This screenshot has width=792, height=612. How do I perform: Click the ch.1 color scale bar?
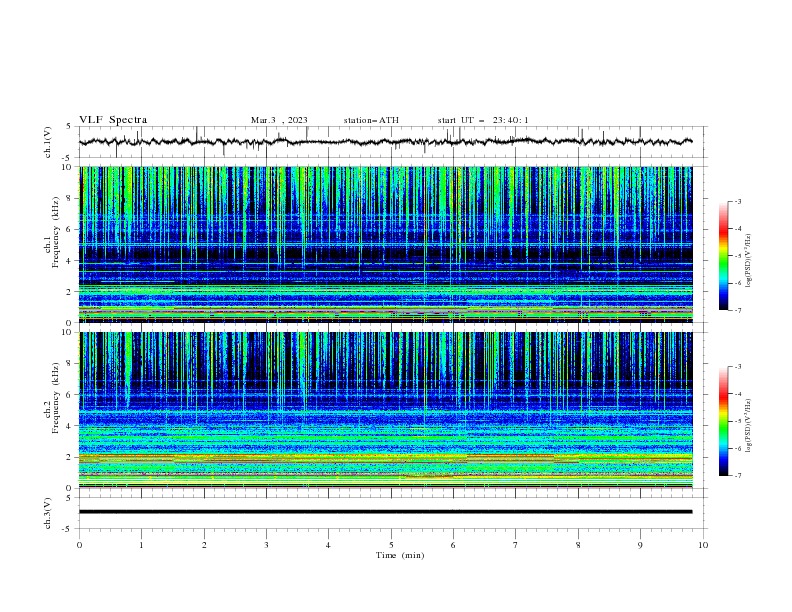pos(723,256)
